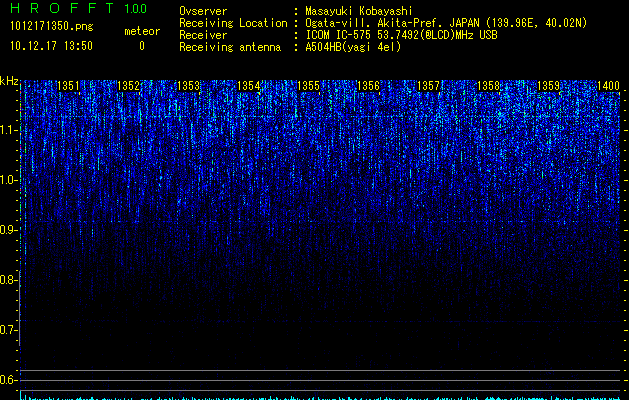Click the 1356 time marker
This screenshot has height=400, width=629.
click(x=368, y=86)
